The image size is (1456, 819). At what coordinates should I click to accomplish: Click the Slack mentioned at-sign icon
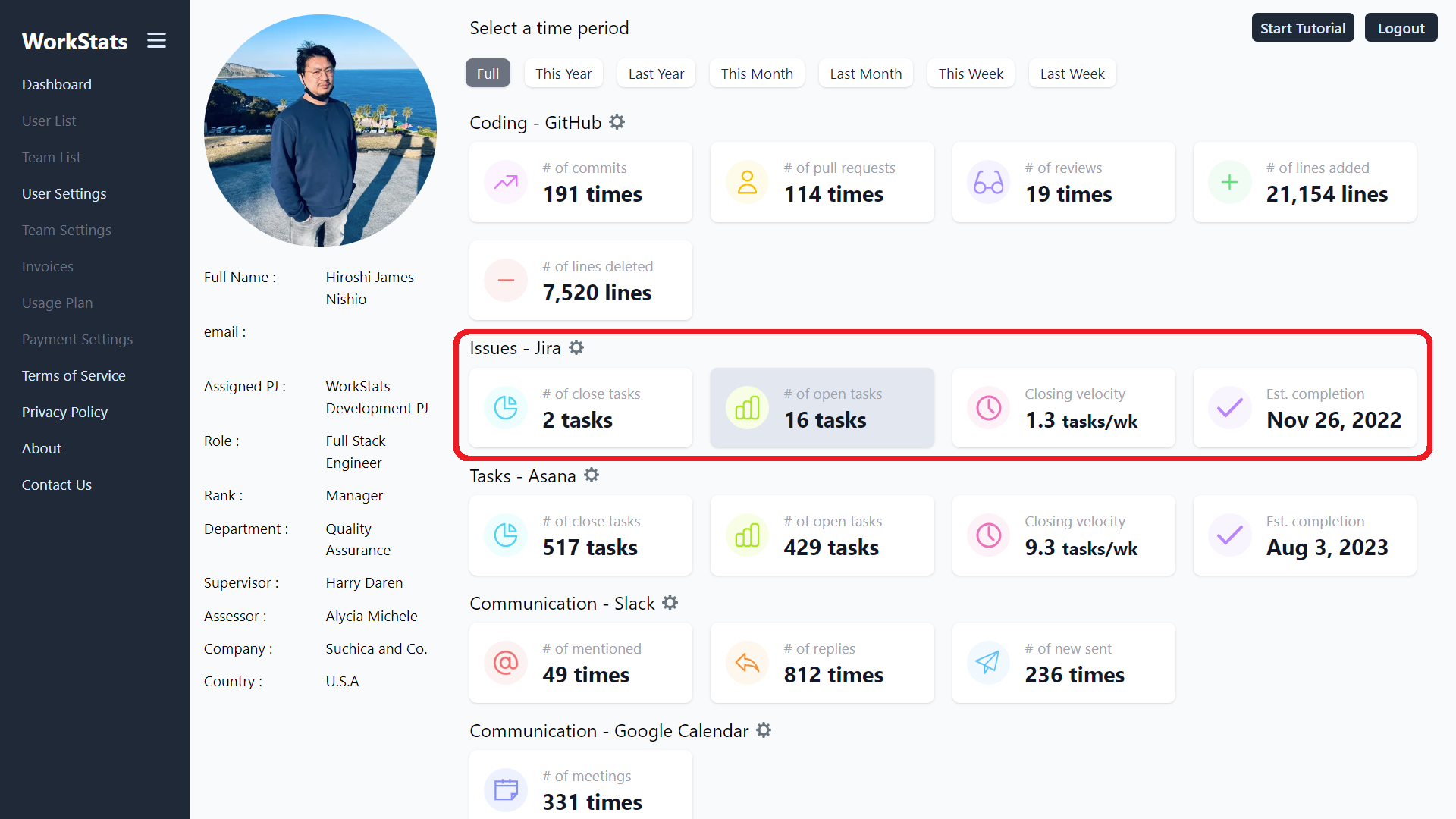pyautogui.click(x=506, y=663)
